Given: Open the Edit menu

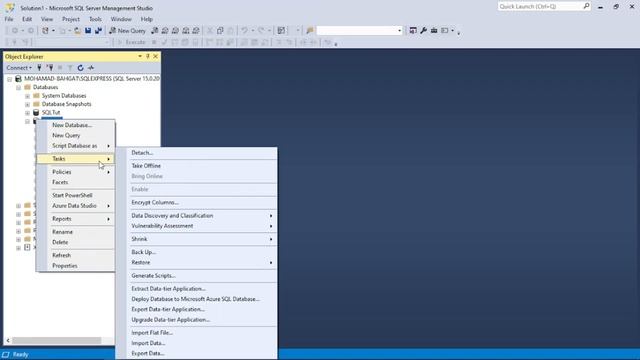Looking at the screenshot, I should [27, 19].
